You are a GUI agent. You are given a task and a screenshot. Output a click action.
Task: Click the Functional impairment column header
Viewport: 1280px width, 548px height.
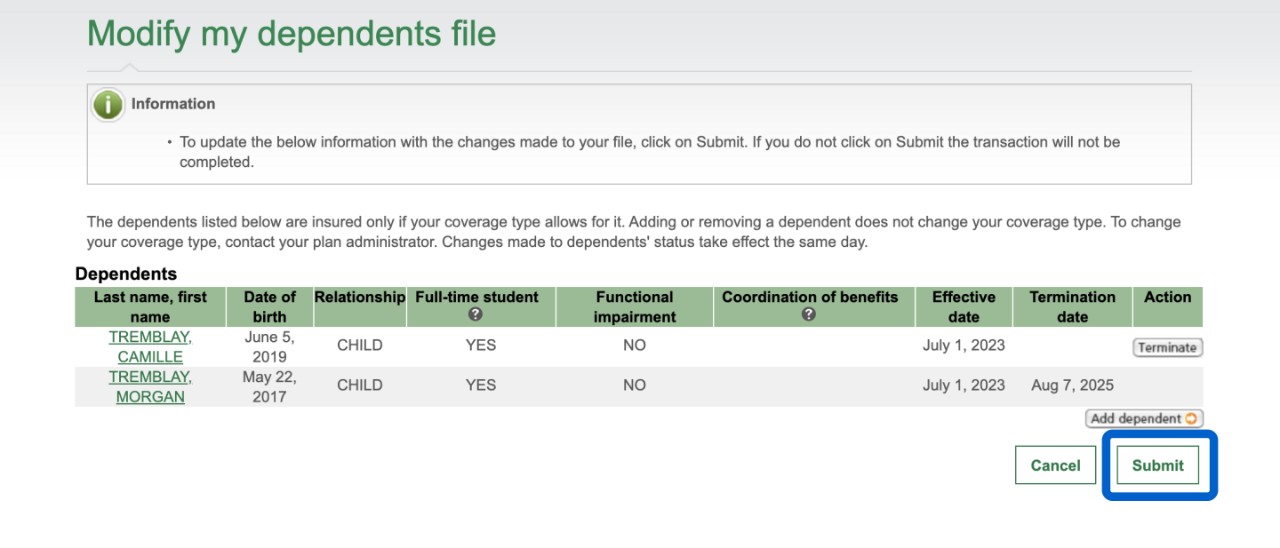[x=634, y=306]
